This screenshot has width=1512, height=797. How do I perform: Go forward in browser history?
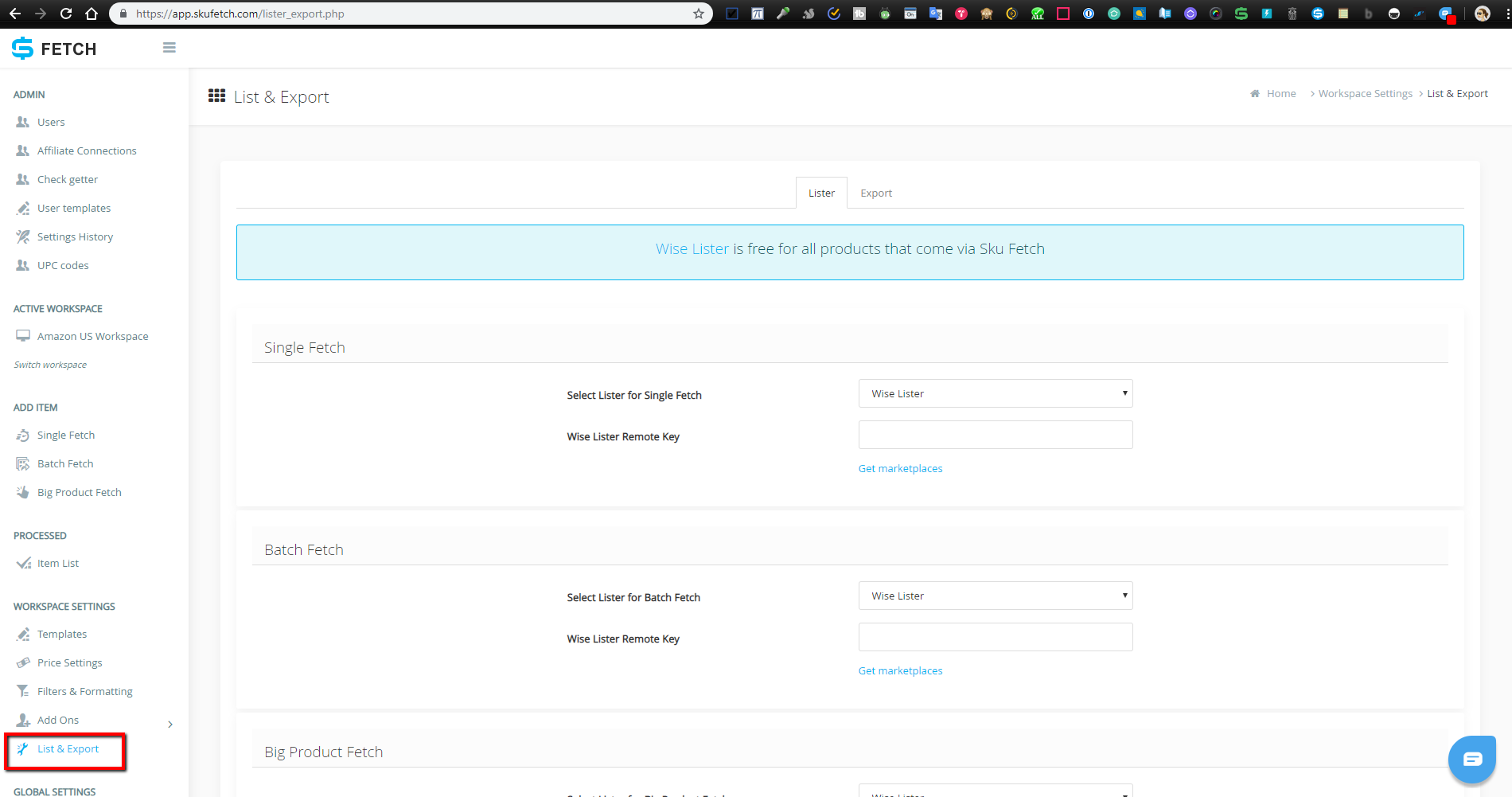click(x=41, y=14)
